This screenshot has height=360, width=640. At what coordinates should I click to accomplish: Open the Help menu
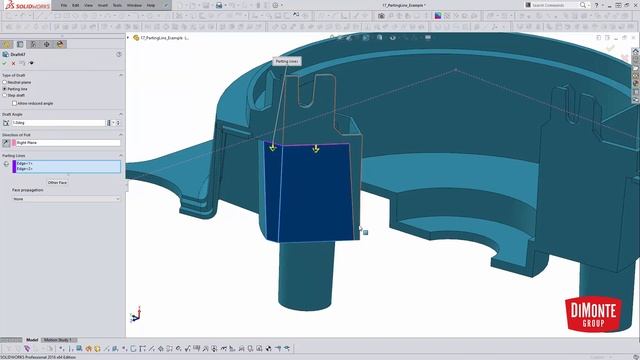click(151, 5)
